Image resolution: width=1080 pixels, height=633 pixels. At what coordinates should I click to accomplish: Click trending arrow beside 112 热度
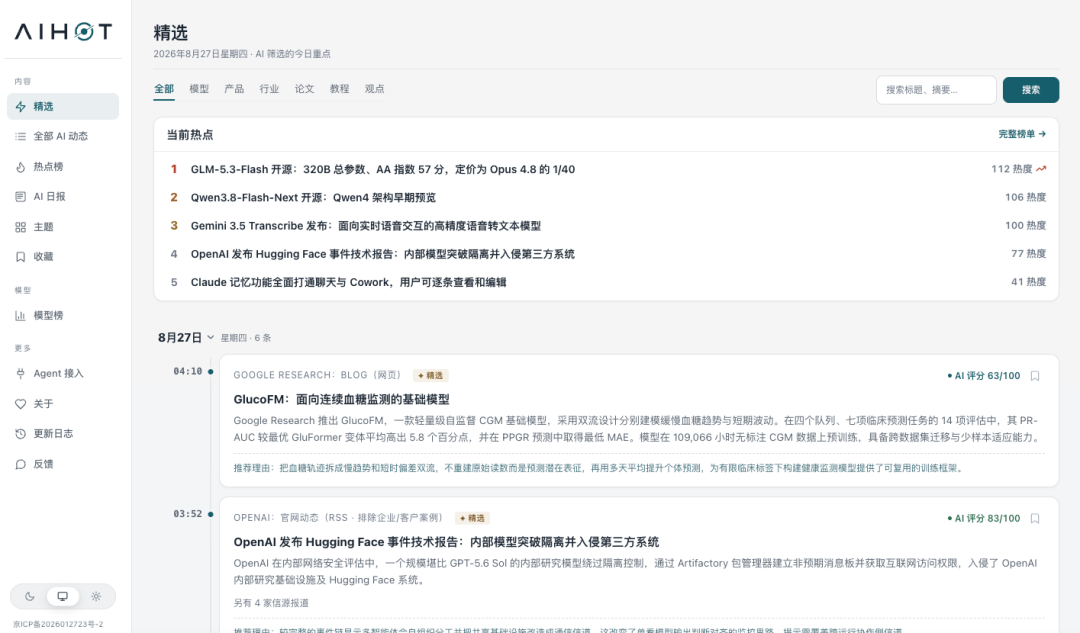[x=1041, y=169]
